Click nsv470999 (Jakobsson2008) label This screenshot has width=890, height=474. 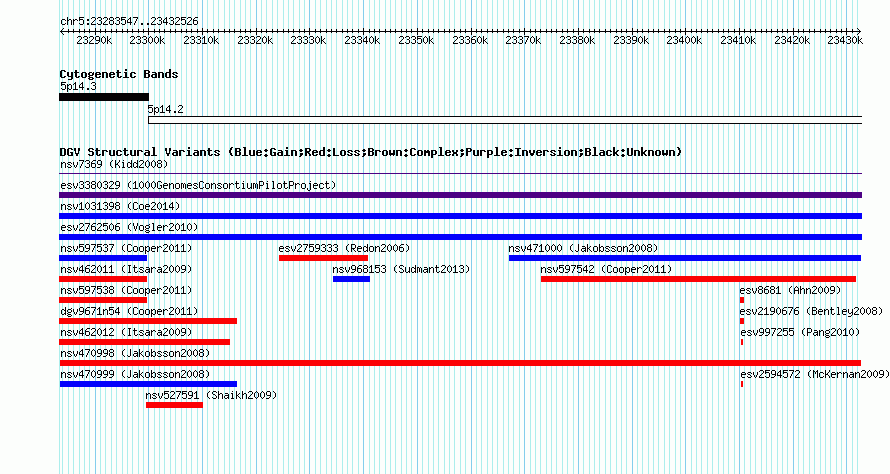pos(135,375)
